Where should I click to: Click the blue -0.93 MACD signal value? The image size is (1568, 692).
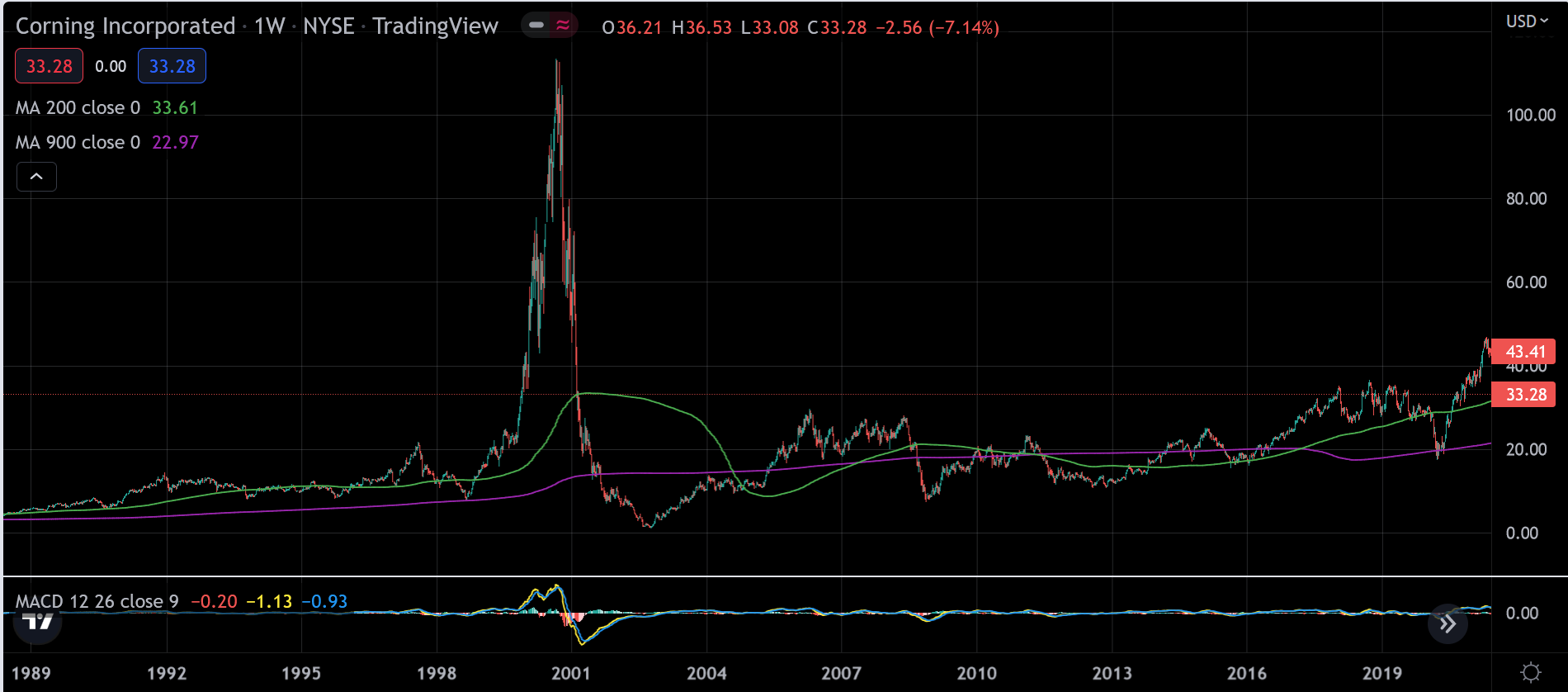(x=324, y=601)
